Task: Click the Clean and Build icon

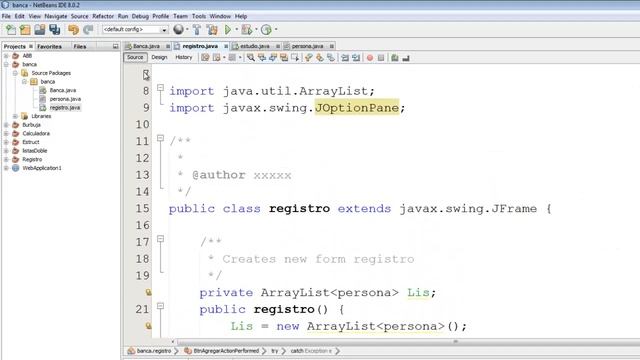Action: [x=212, y=29]
